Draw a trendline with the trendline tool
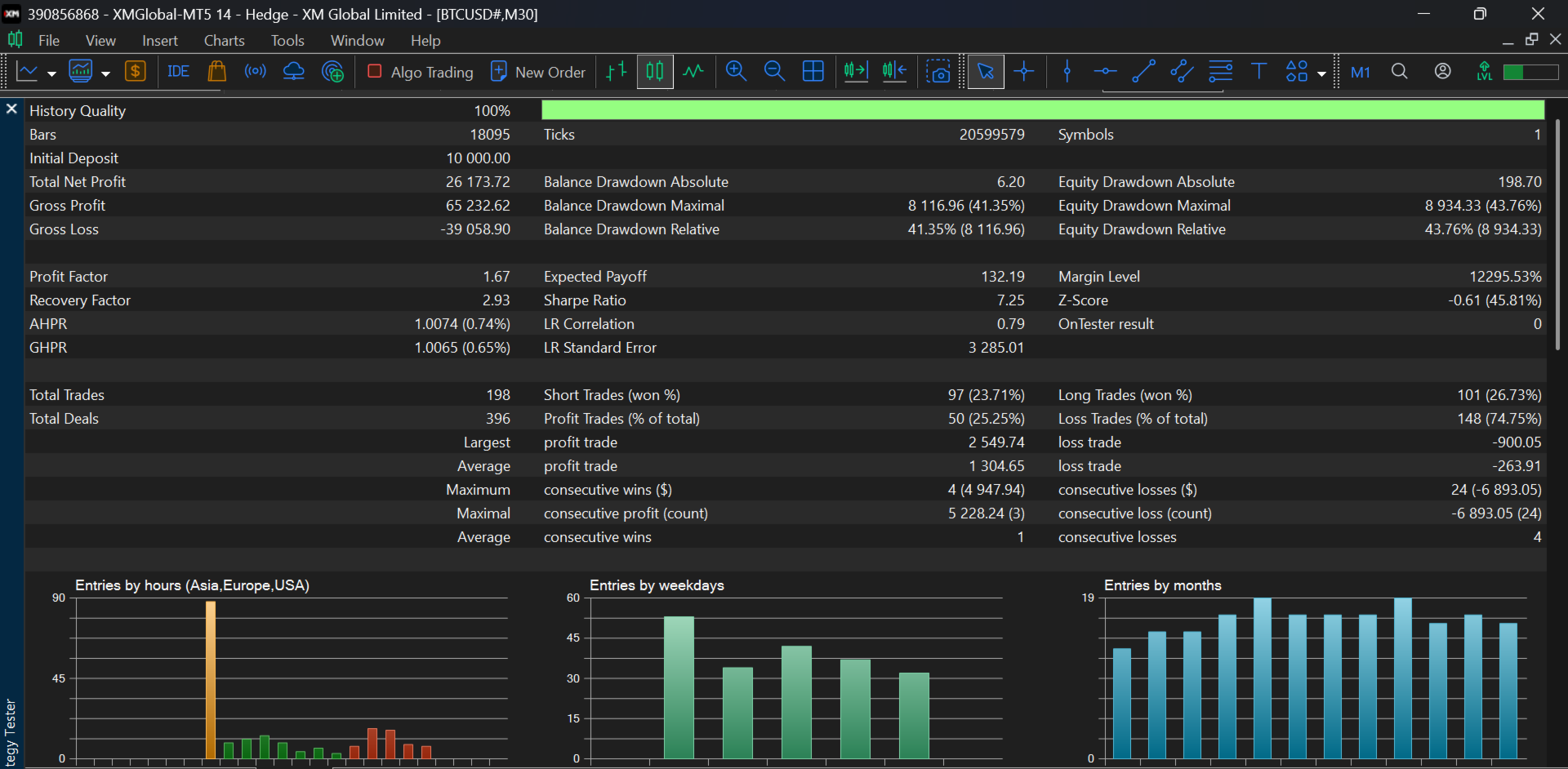The height and width of the screenshot is (769, 1568). point(1143,72)
